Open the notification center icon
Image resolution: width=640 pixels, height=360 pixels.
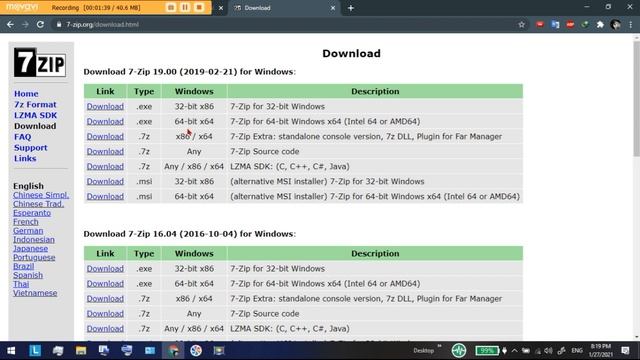[625, 351]
